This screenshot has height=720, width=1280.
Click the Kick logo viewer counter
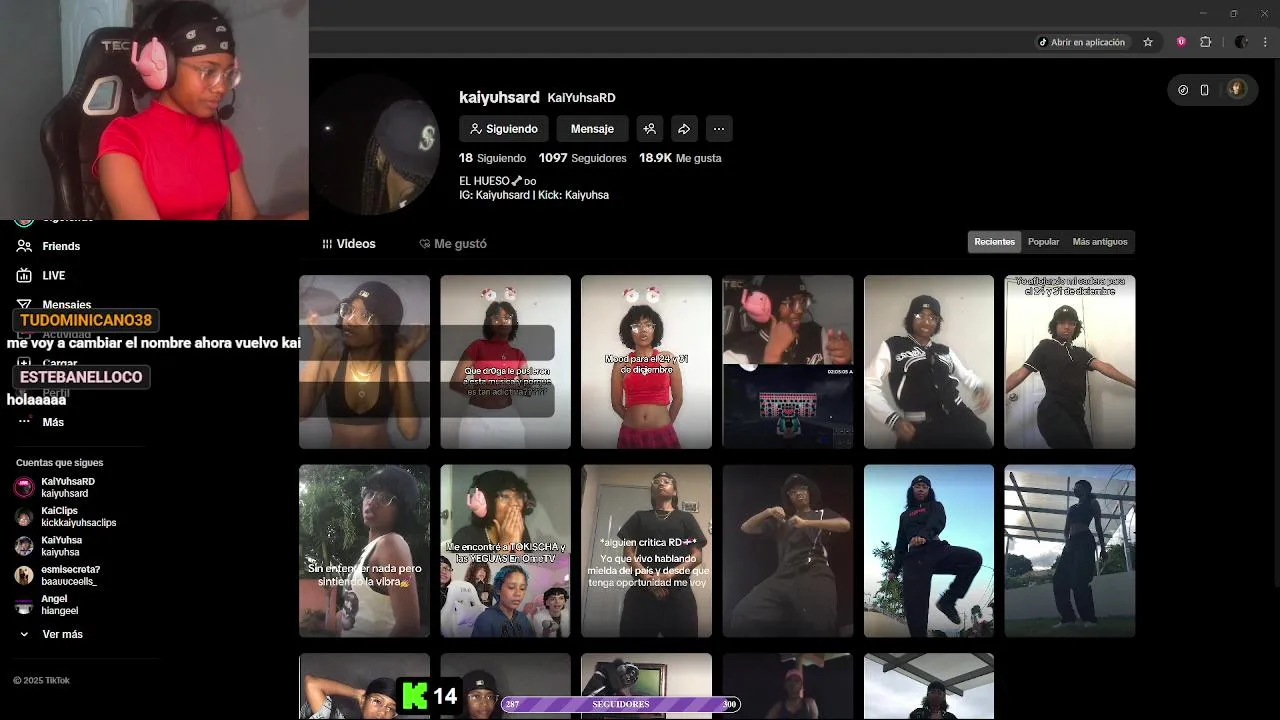[x=429, y=695]
